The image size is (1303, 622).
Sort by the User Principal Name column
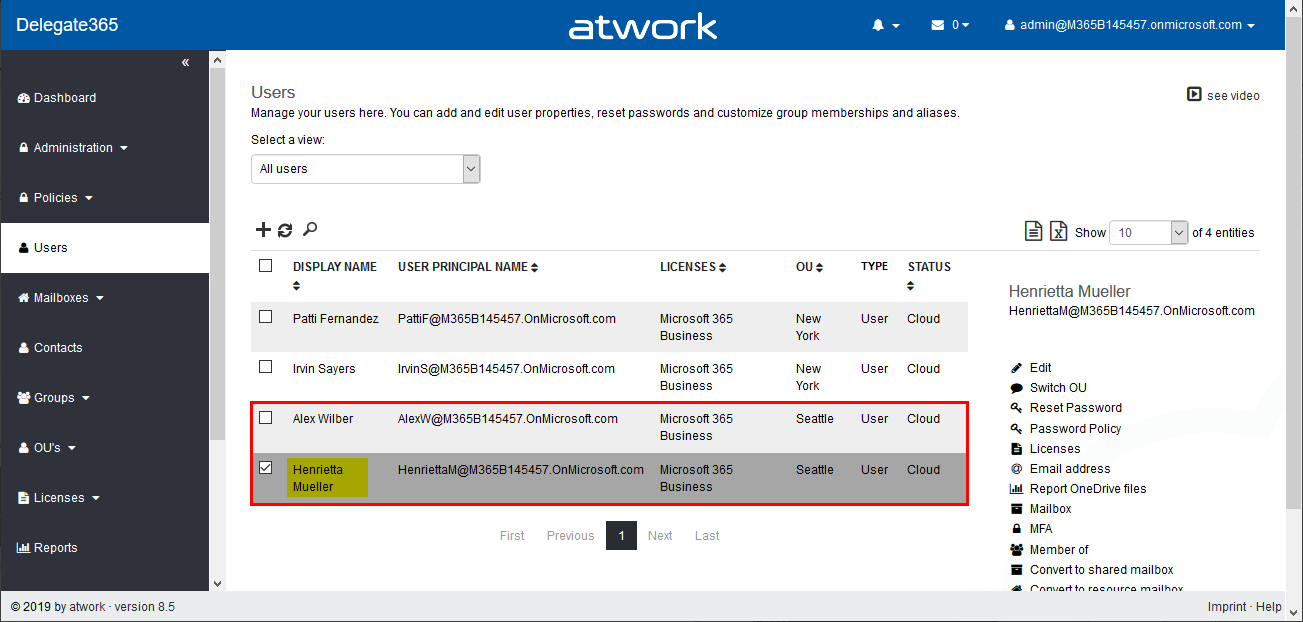click(468, 267)
